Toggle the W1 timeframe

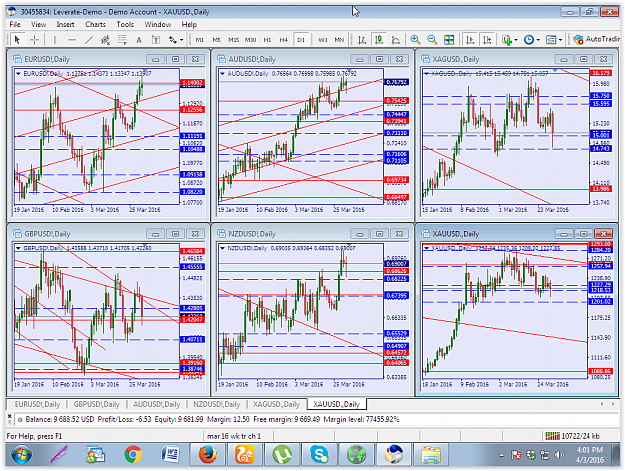click(323, 39)
